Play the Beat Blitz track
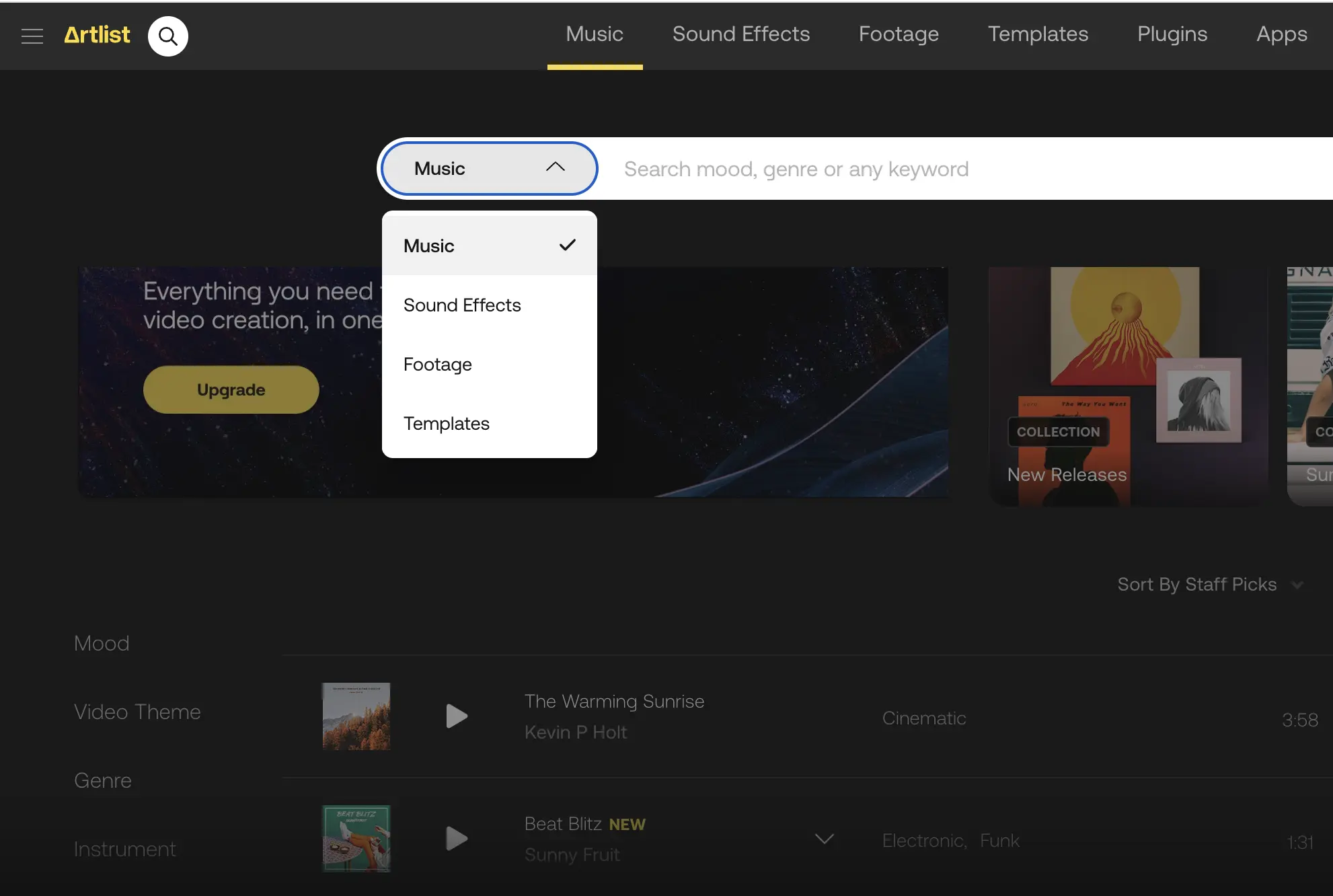Screen dimensions: 1333x896 [456, 838]
